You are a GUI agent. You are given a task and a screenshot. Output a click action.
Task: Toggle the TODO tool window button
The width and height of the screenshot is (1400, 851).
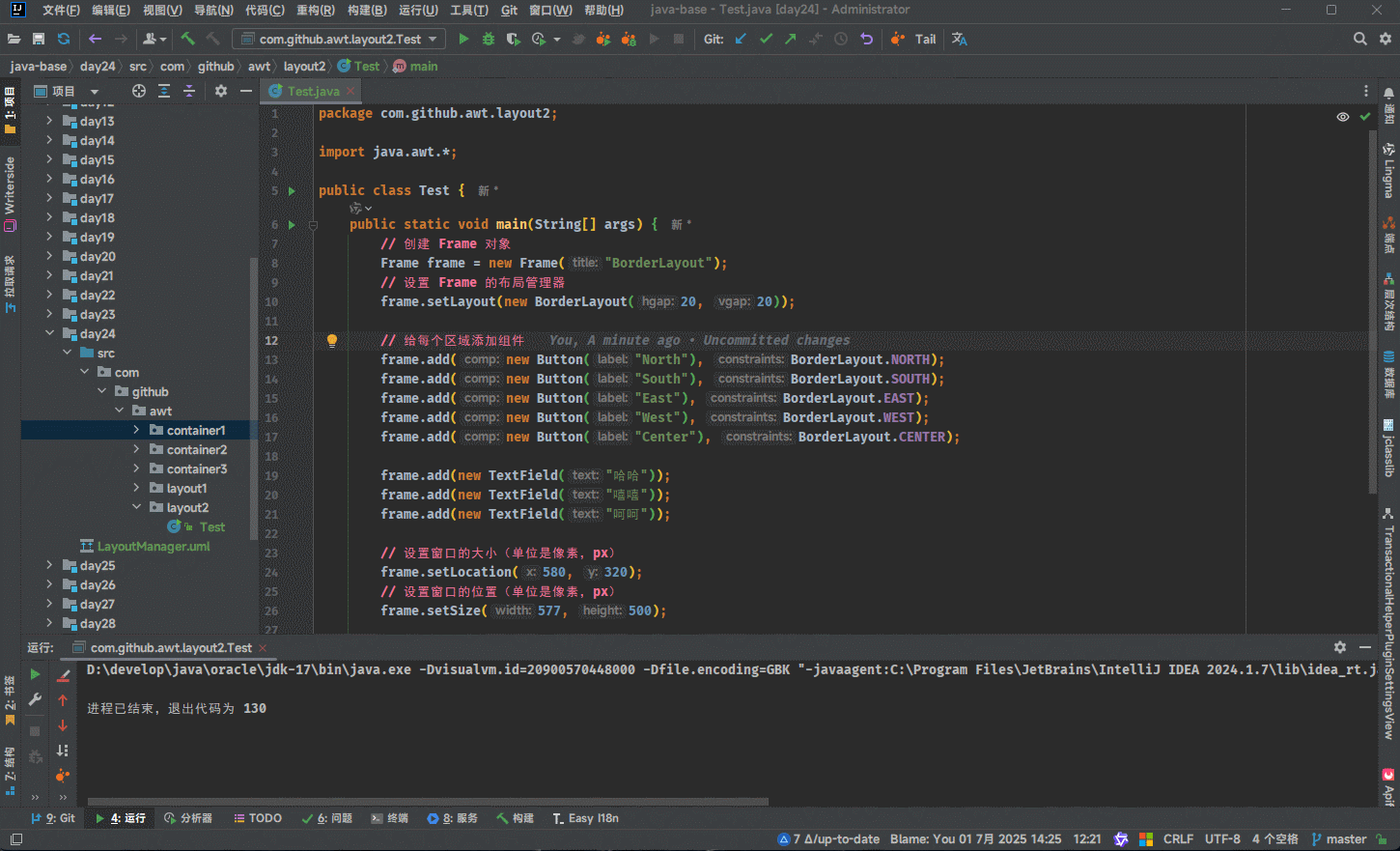[258, 818]
